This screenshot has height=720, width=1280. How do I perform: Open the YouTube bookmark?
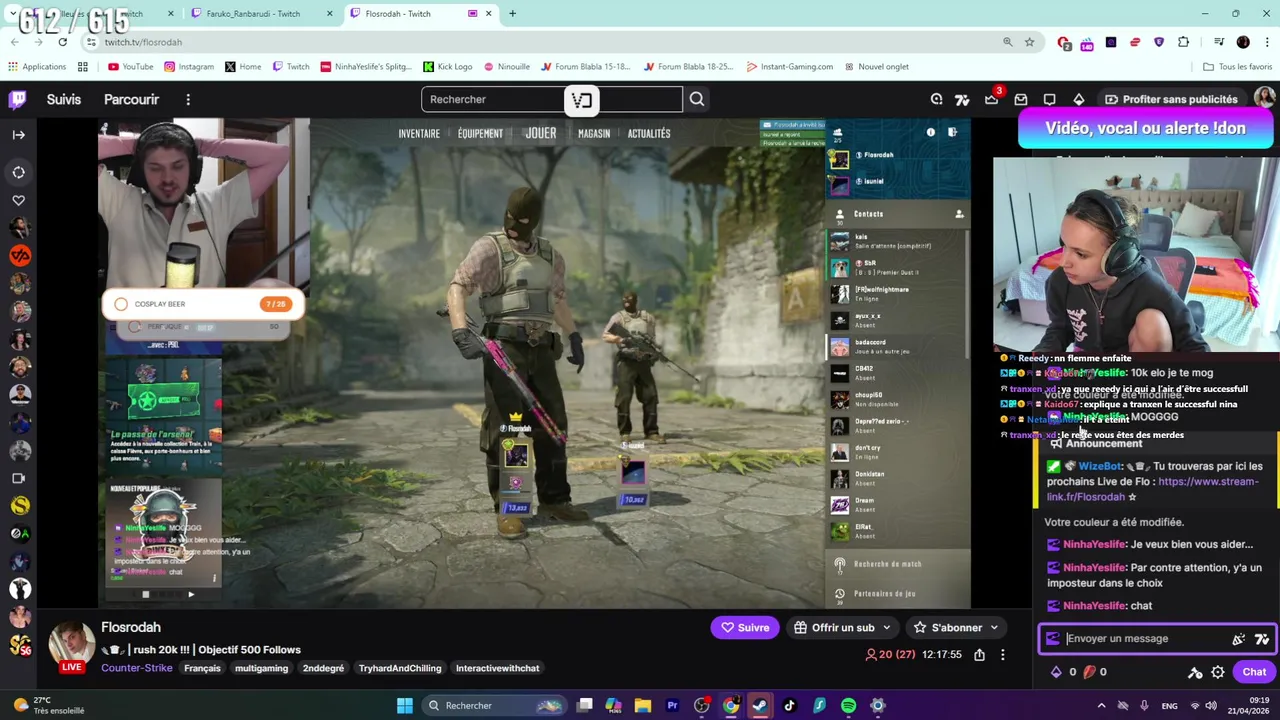click(130, 66)
